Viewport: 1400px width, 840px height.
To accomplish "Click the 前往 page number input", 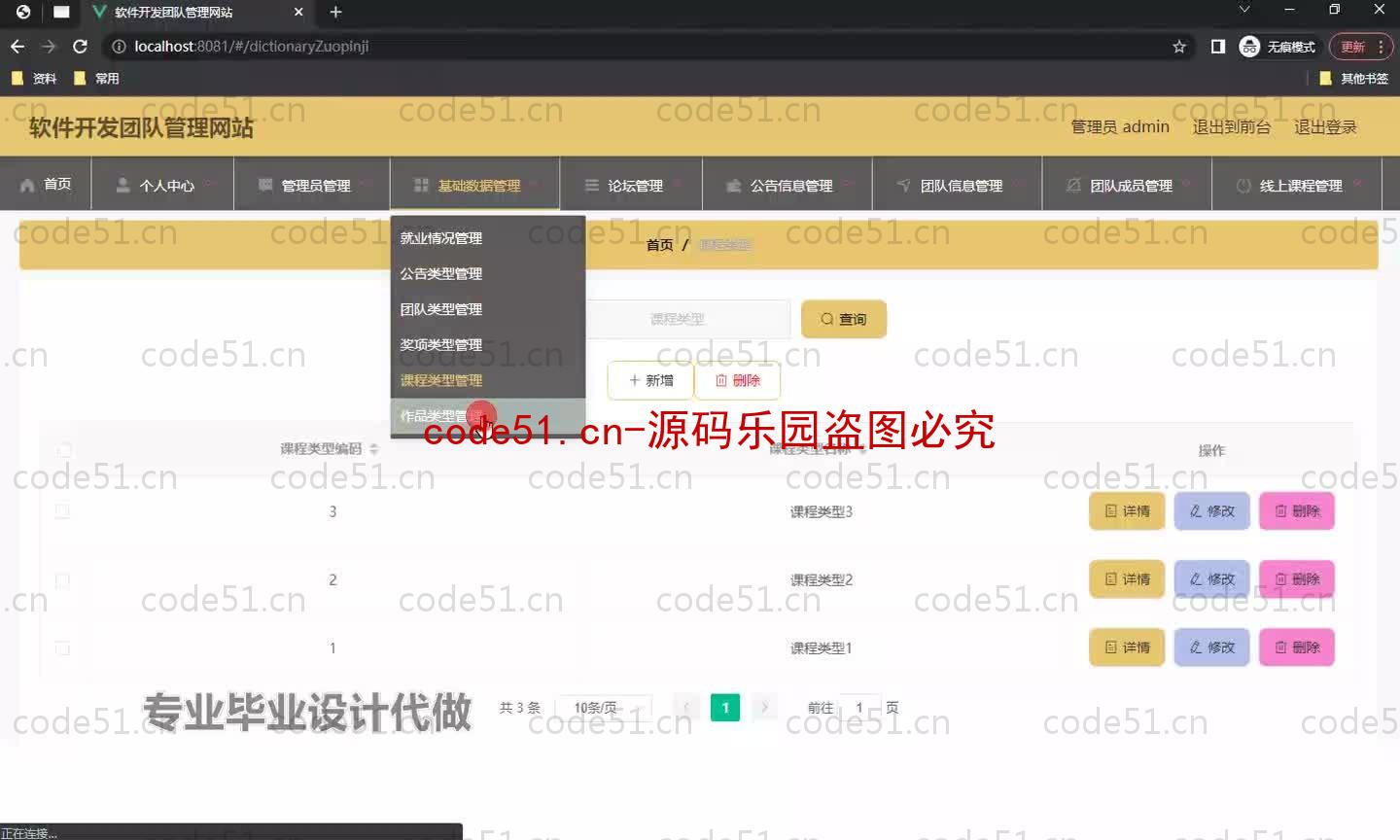I will coord(859,708).
